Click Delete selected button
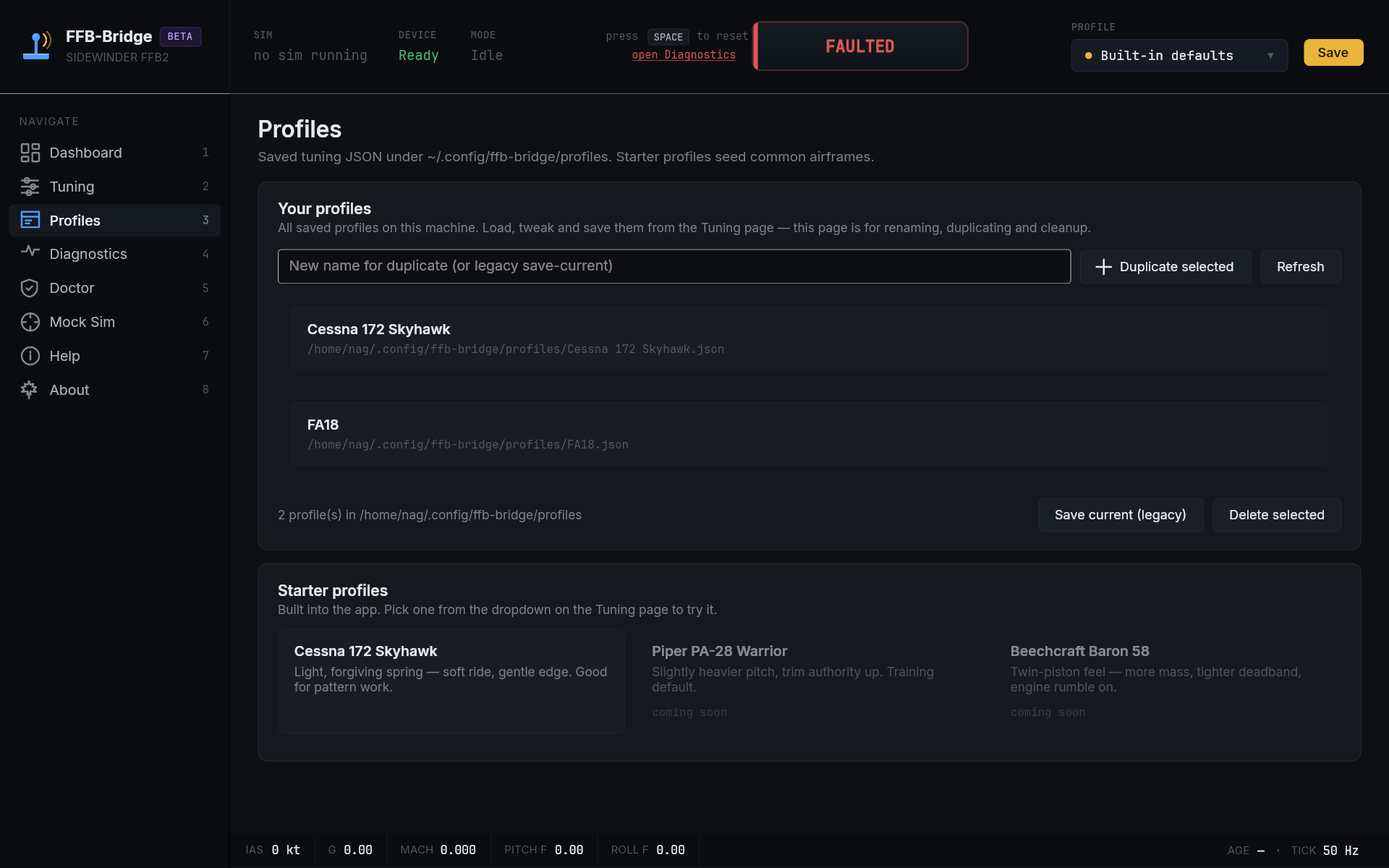Image resolution: width=1389 pixels, height=868 pixels. coord(1276,515)
